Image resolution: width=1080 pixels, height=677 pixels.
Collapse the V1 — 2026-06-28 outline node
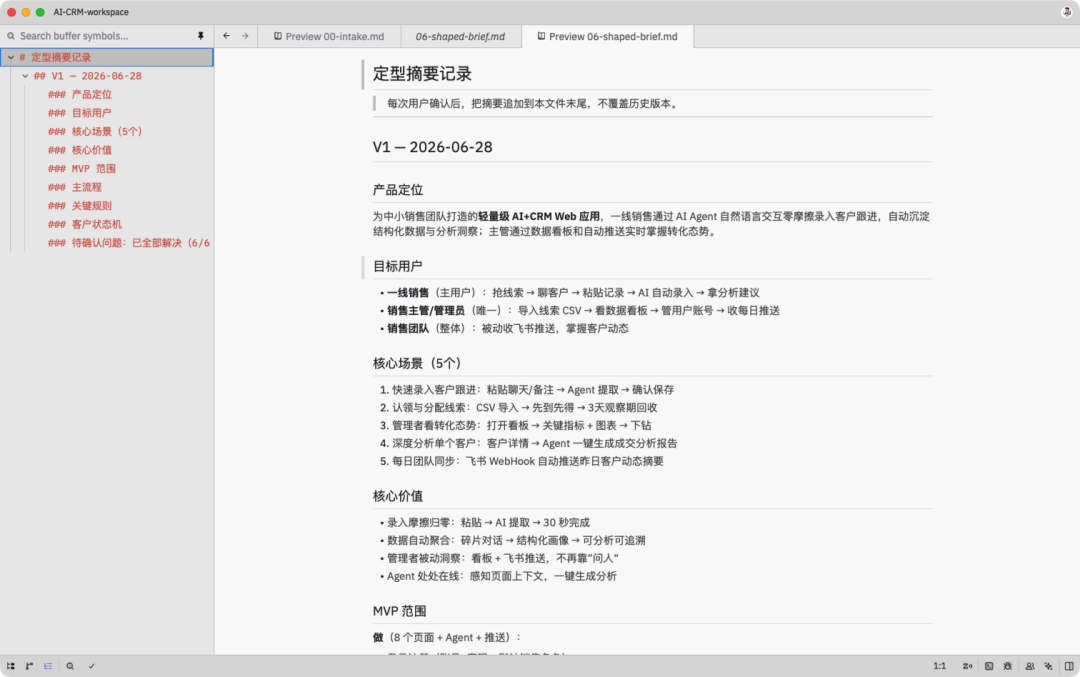(x=25, y=76)
